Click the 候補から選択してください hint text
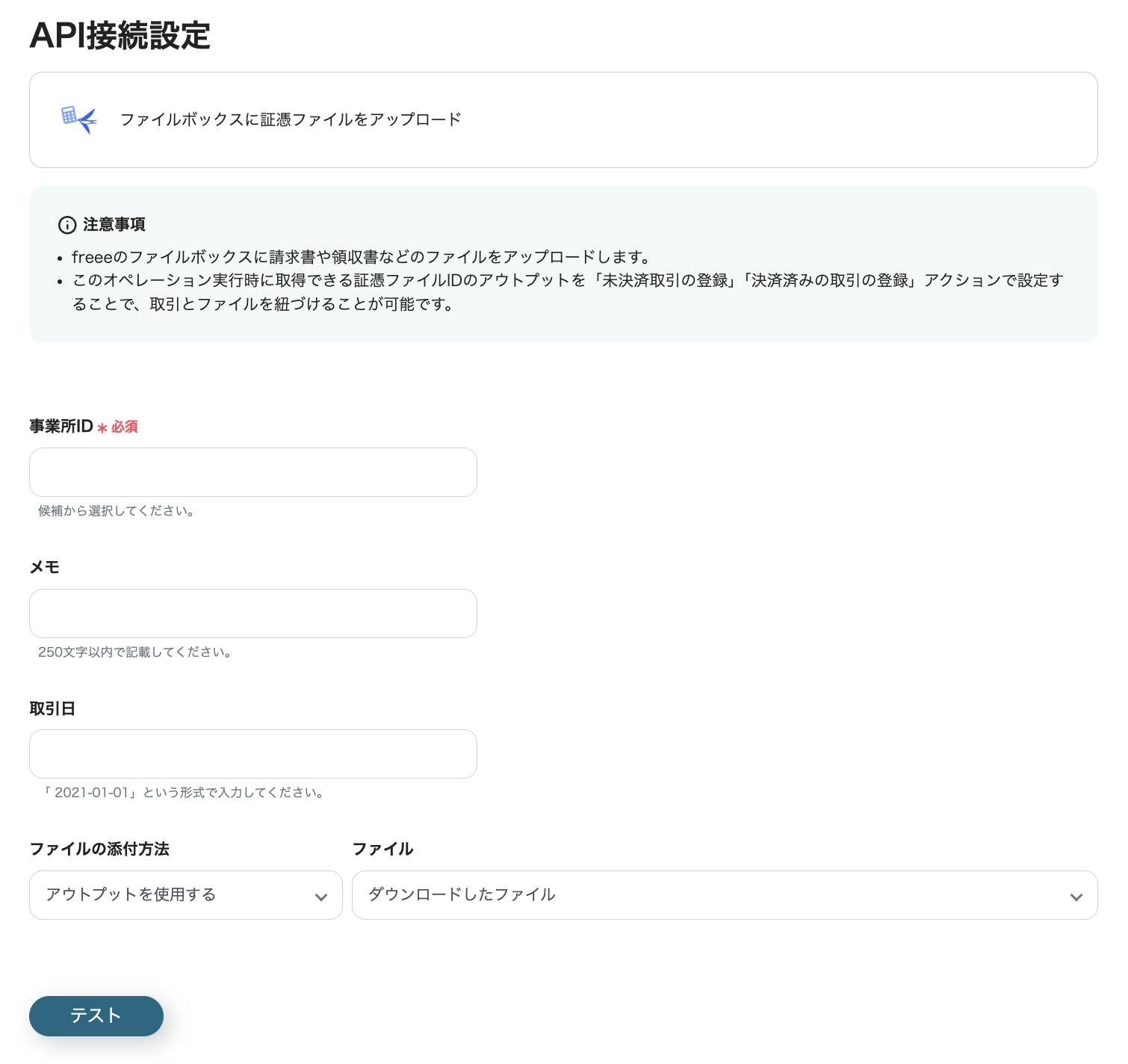This screenshot has width=1128, height=1064. point(117,511)
